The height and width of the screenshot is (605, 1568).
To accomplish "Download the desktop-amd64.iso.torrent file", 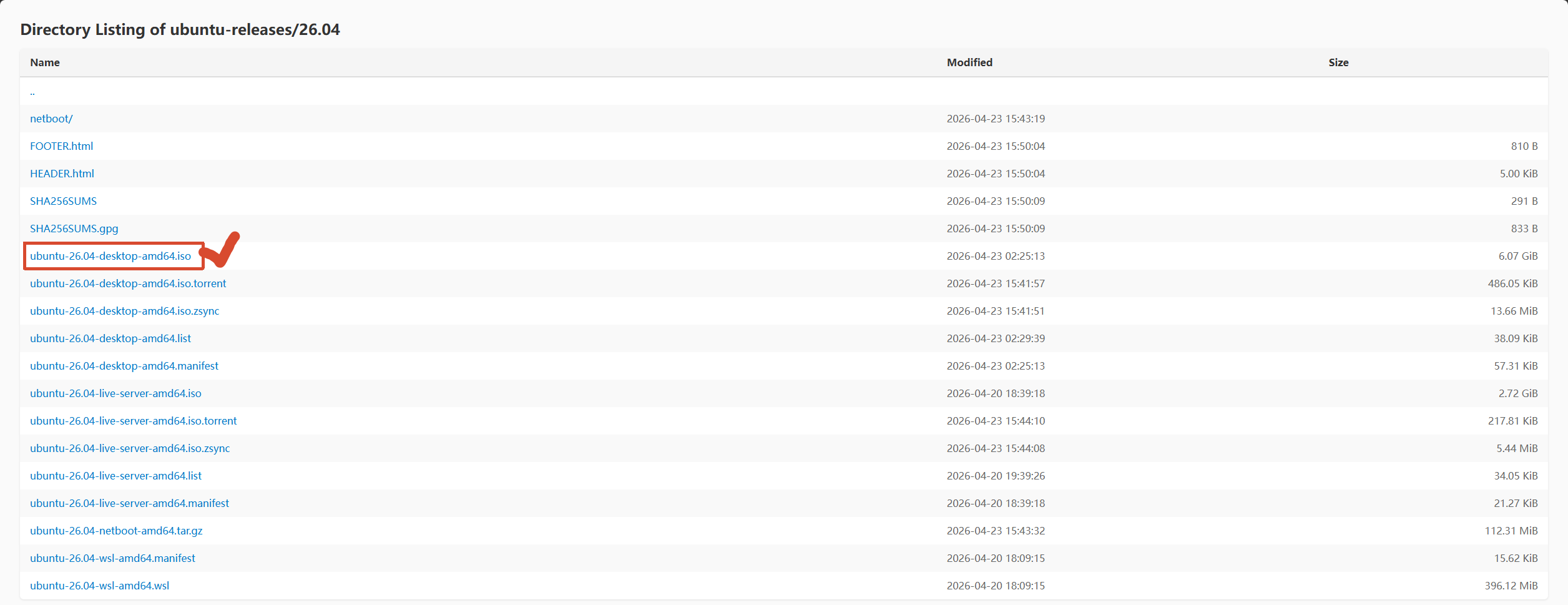I will tap(128, 283).
